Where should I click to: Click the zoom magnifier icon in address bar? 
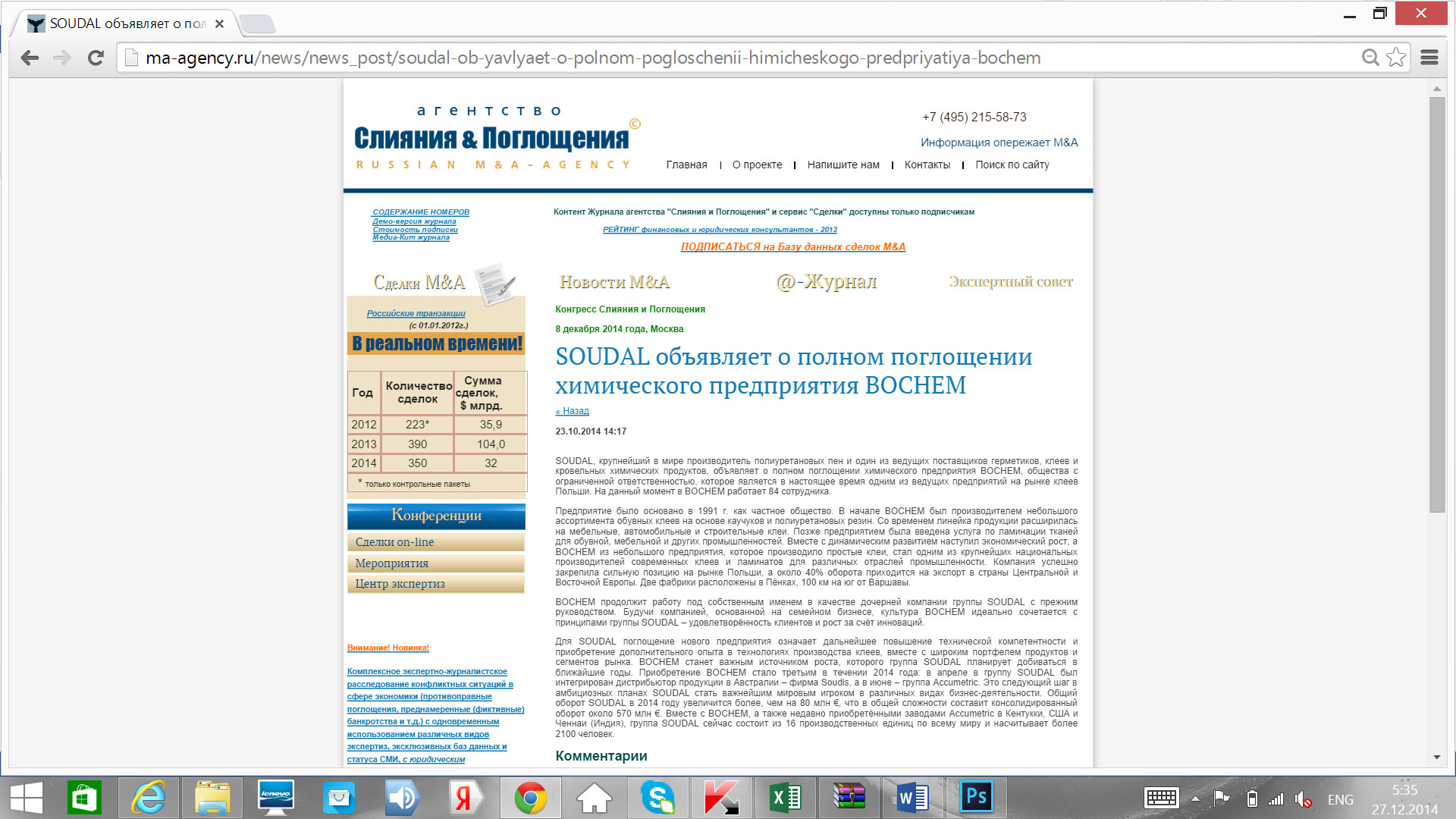click(1370, 58)
